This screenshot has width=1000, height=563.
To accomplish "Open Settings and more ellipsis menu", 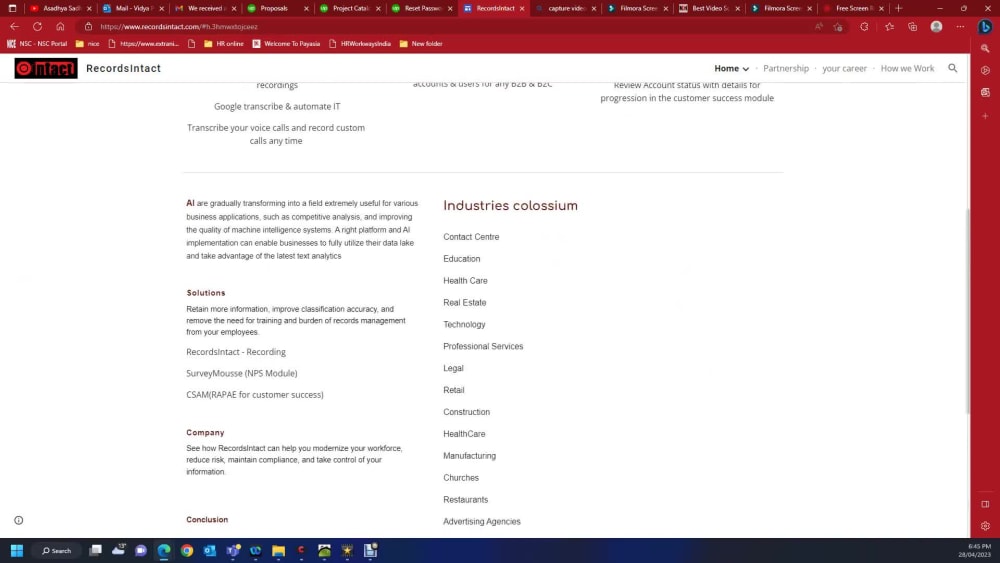I will 960,27.
